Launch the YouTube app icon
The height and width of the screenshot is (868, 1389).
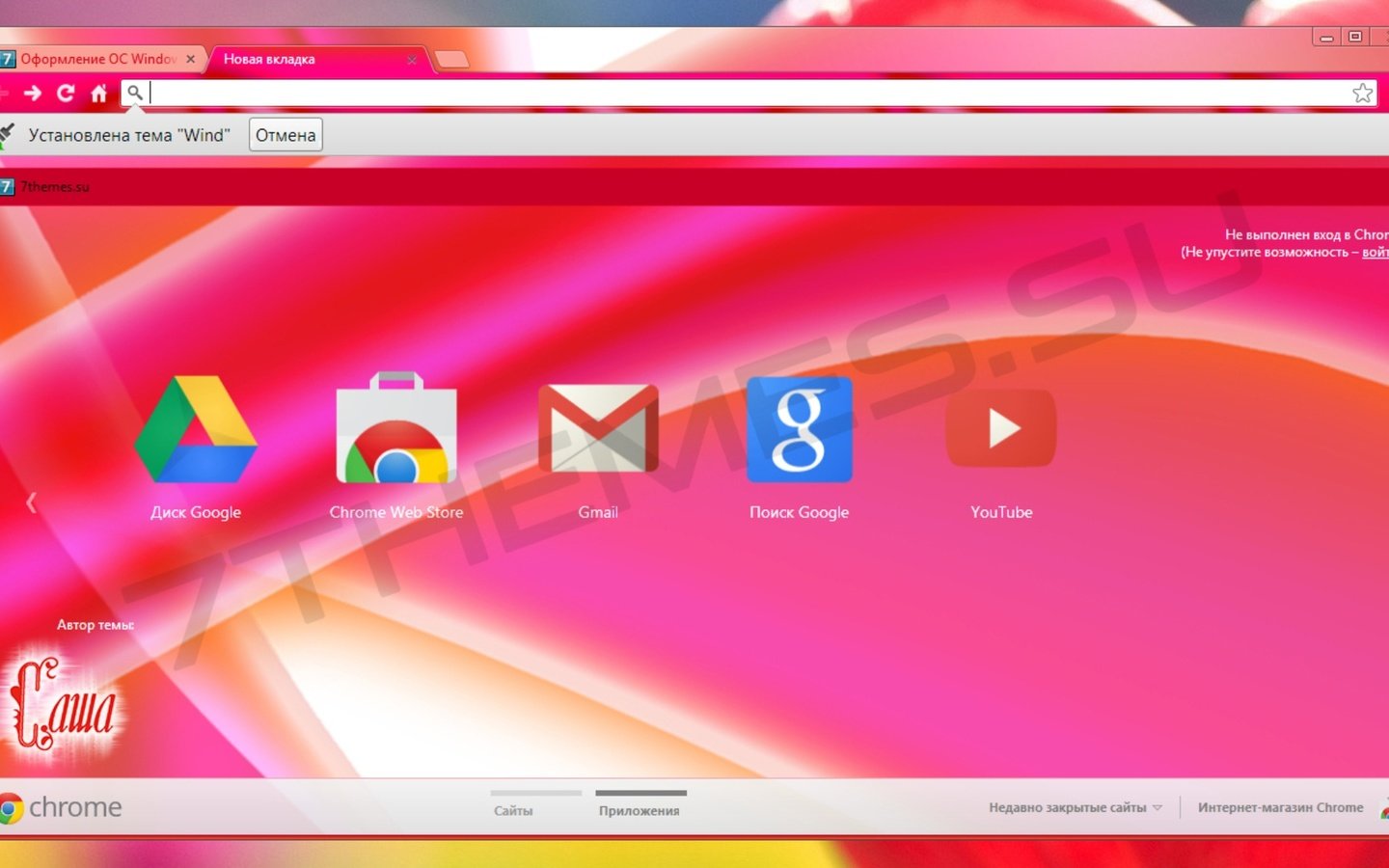tap(1001, 428)
